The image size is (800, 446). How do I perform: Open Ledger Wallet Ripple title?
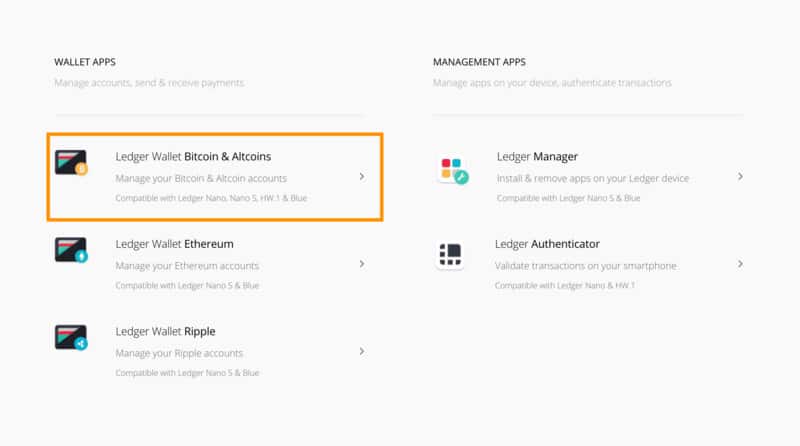click(165, 332)
